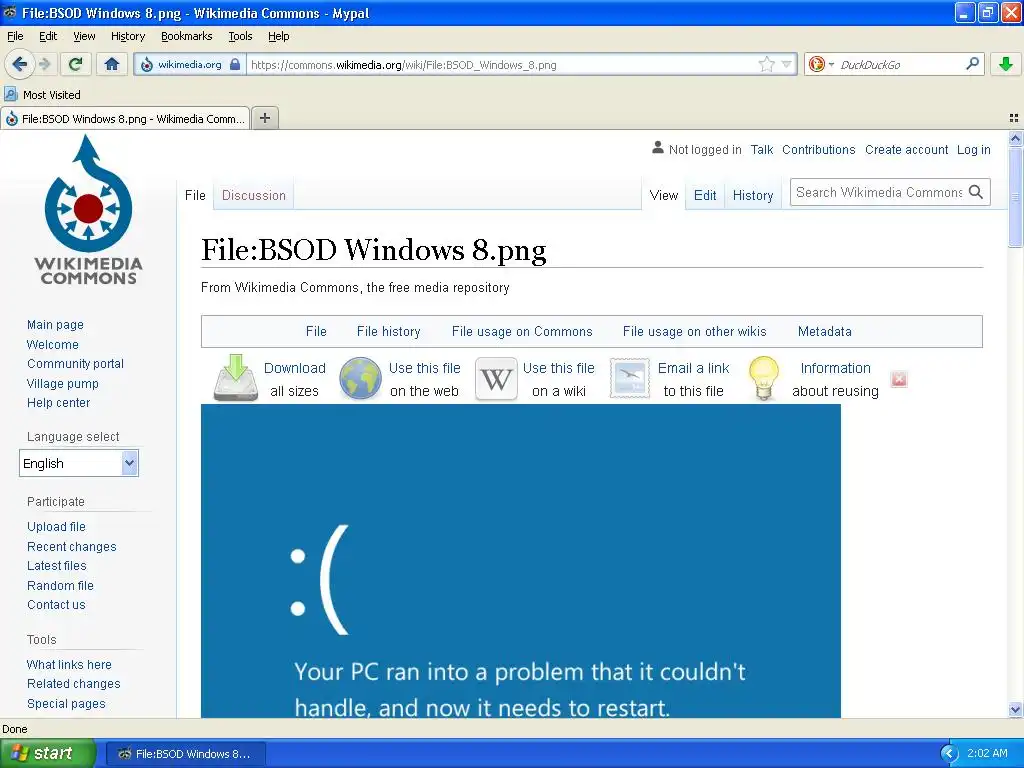Viewport: 1024px width, 768px height.
Task: Click the vertical scrollbar thumb
Action: [x=1015, y=197]
